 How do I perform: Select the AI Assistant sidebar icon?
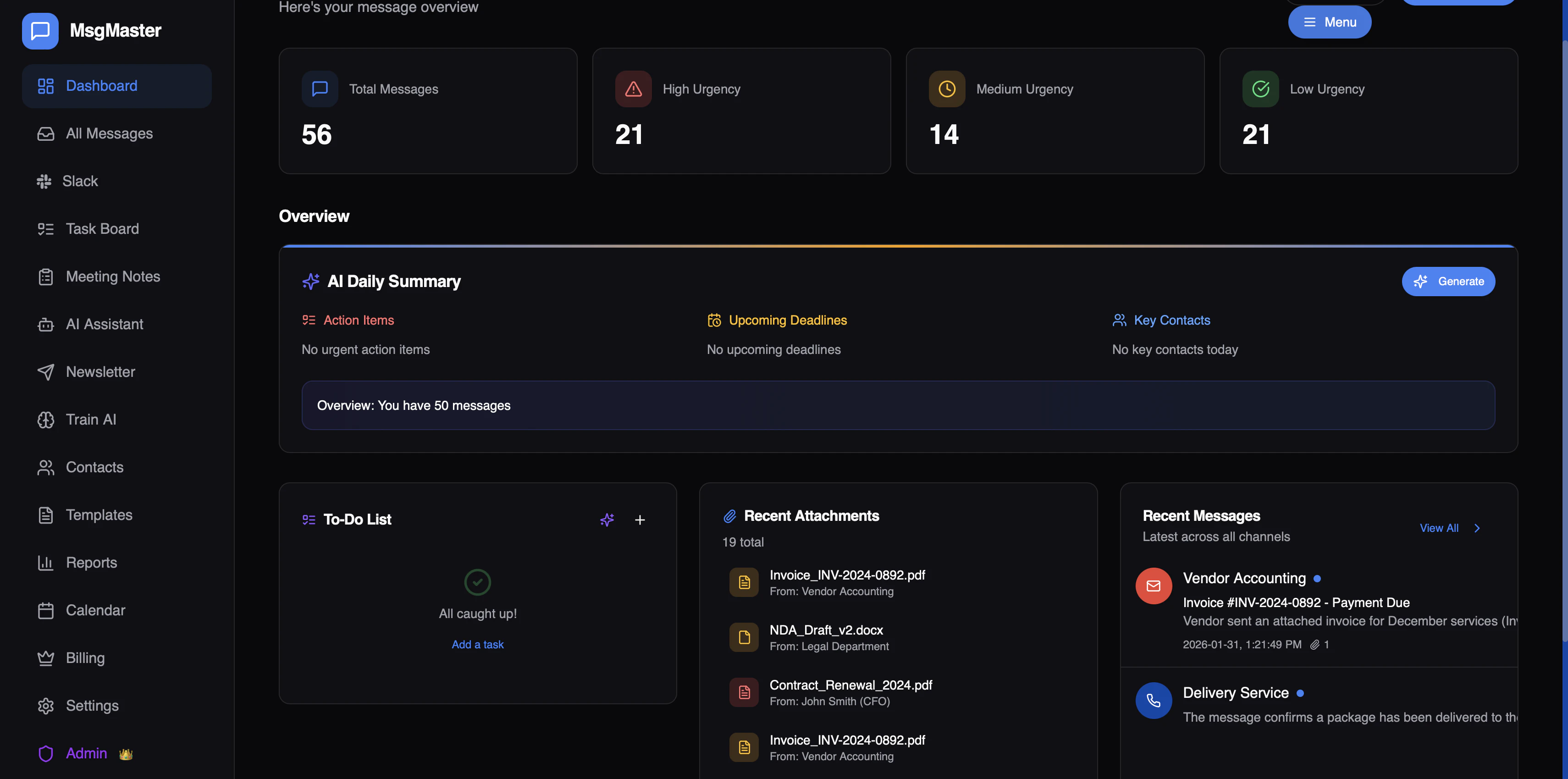coord(46,324)
